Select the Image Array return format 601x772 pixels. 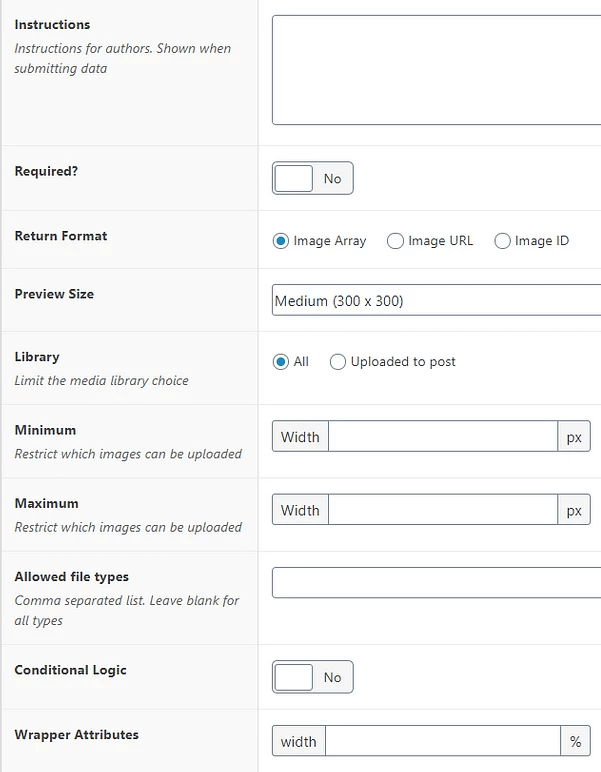[281, 241]
